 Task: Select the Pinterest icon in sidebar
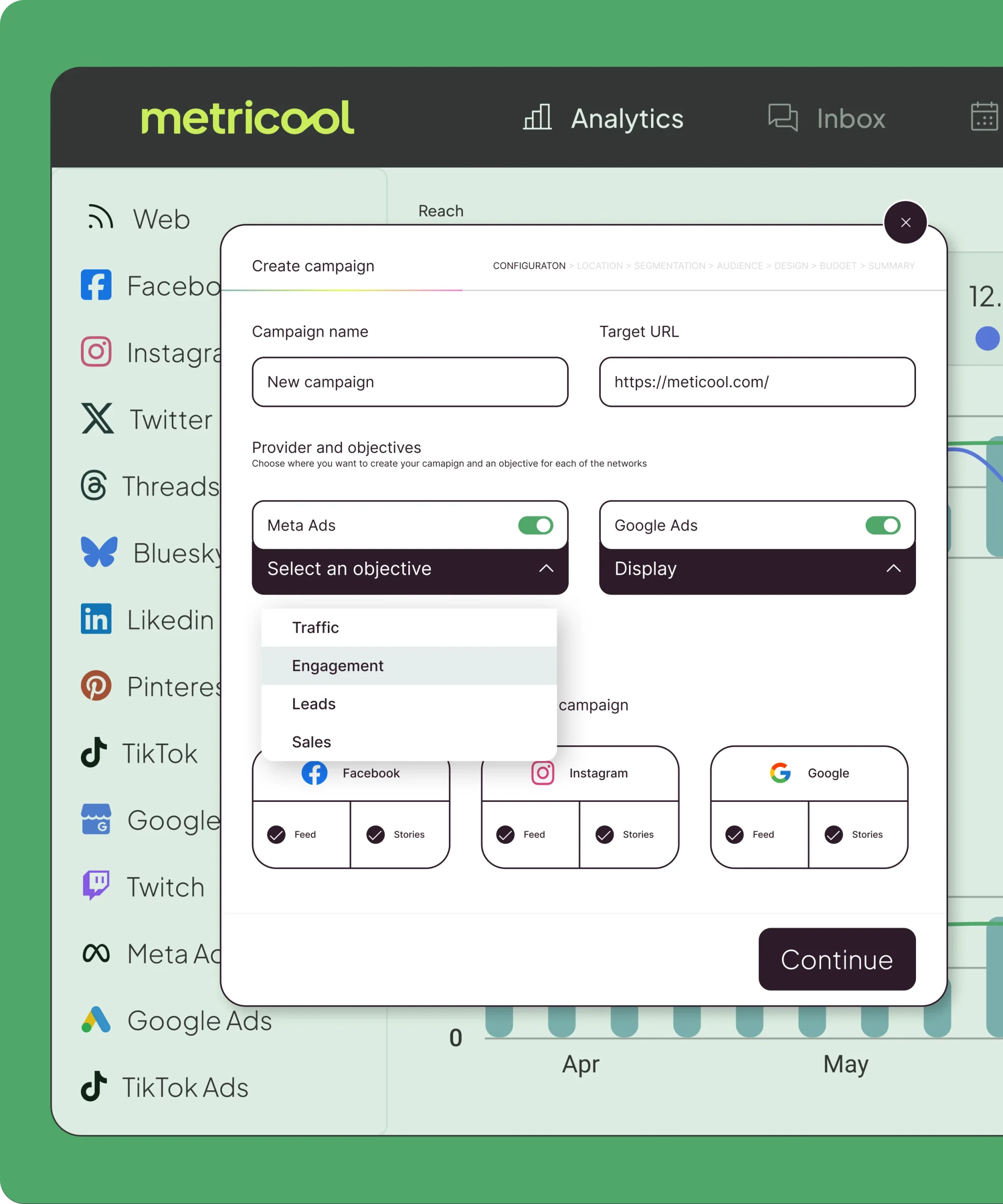tap(96, 686)
